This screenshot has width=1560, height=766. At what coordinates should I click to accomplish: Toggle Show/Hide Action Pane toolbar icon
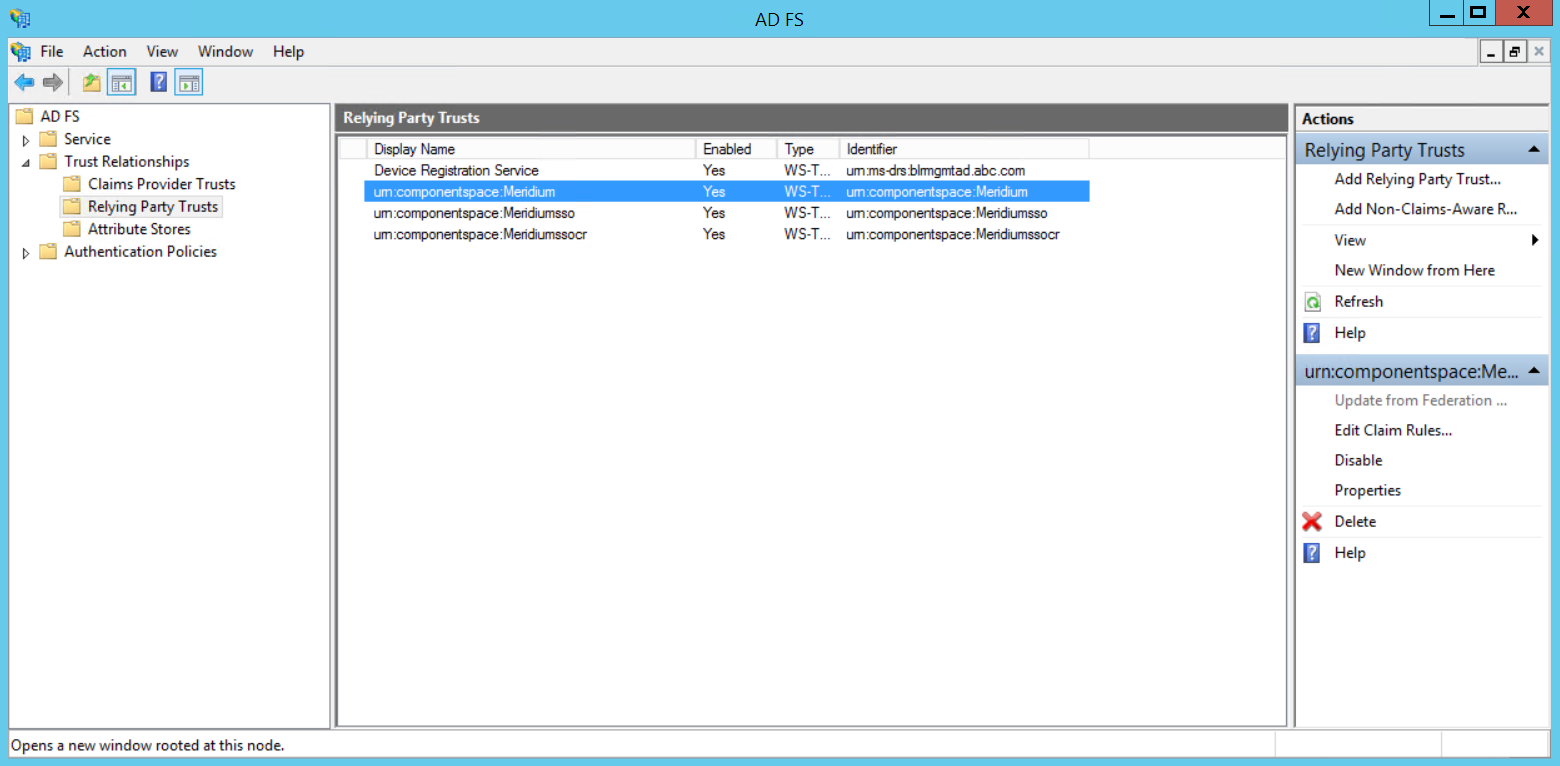coord(189,83)
